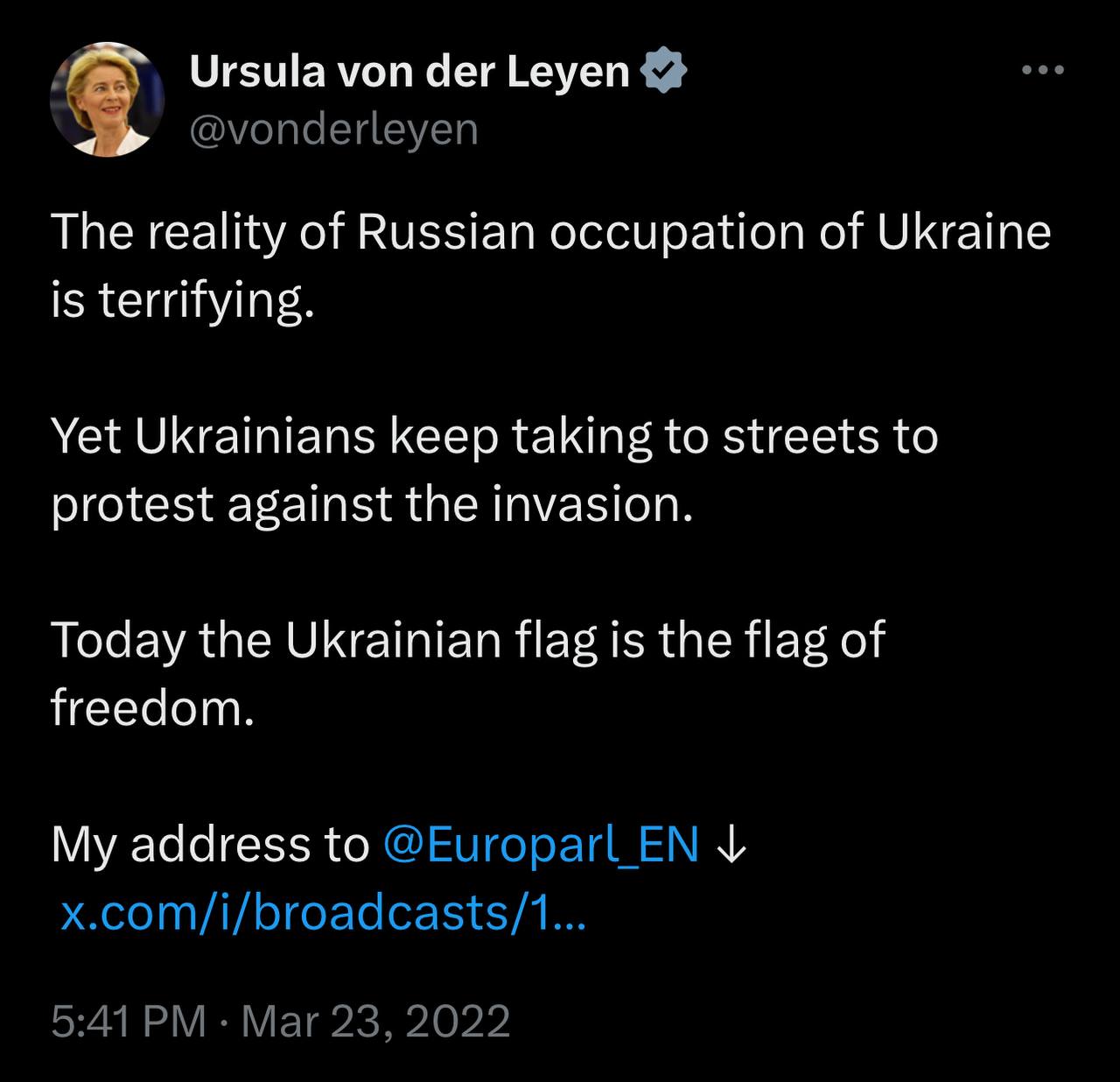
Task: Click the word "Russian" in the tweet
Action: point(445,233)
